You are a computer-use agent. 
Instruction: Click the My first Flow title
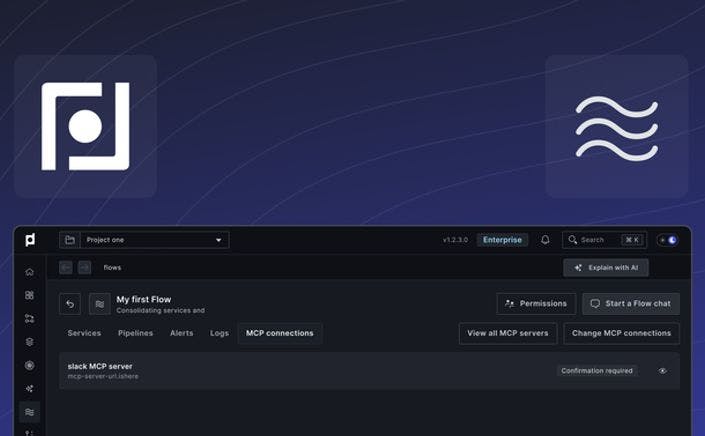pos(144,299)
